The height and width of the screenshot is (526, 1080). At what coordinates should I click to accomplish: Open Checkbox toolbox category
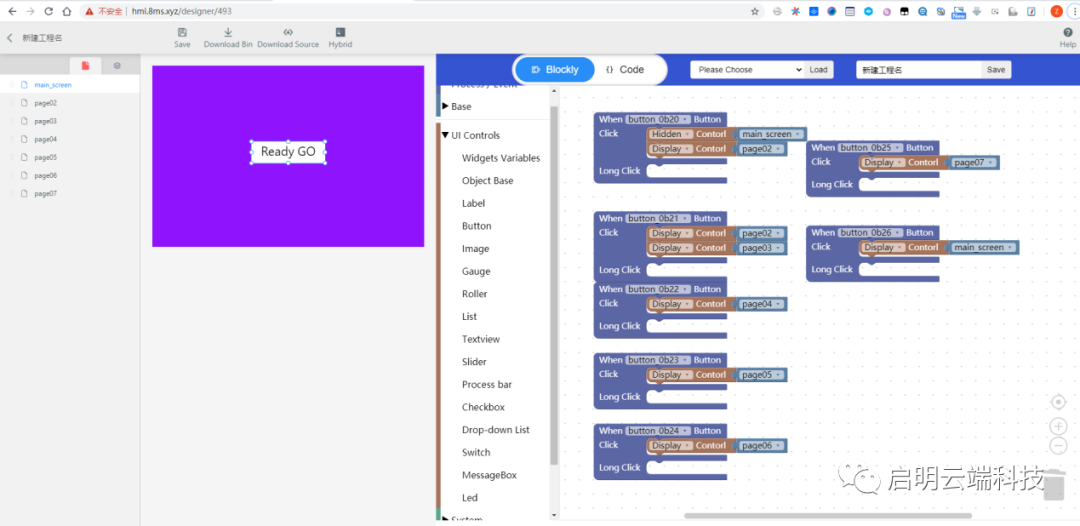click(x=483, y=408)
